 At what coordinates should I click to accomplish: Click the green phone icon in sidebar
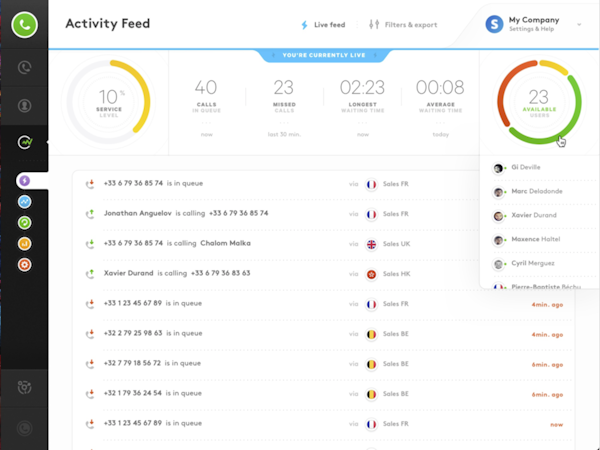[x=25, y=25]
